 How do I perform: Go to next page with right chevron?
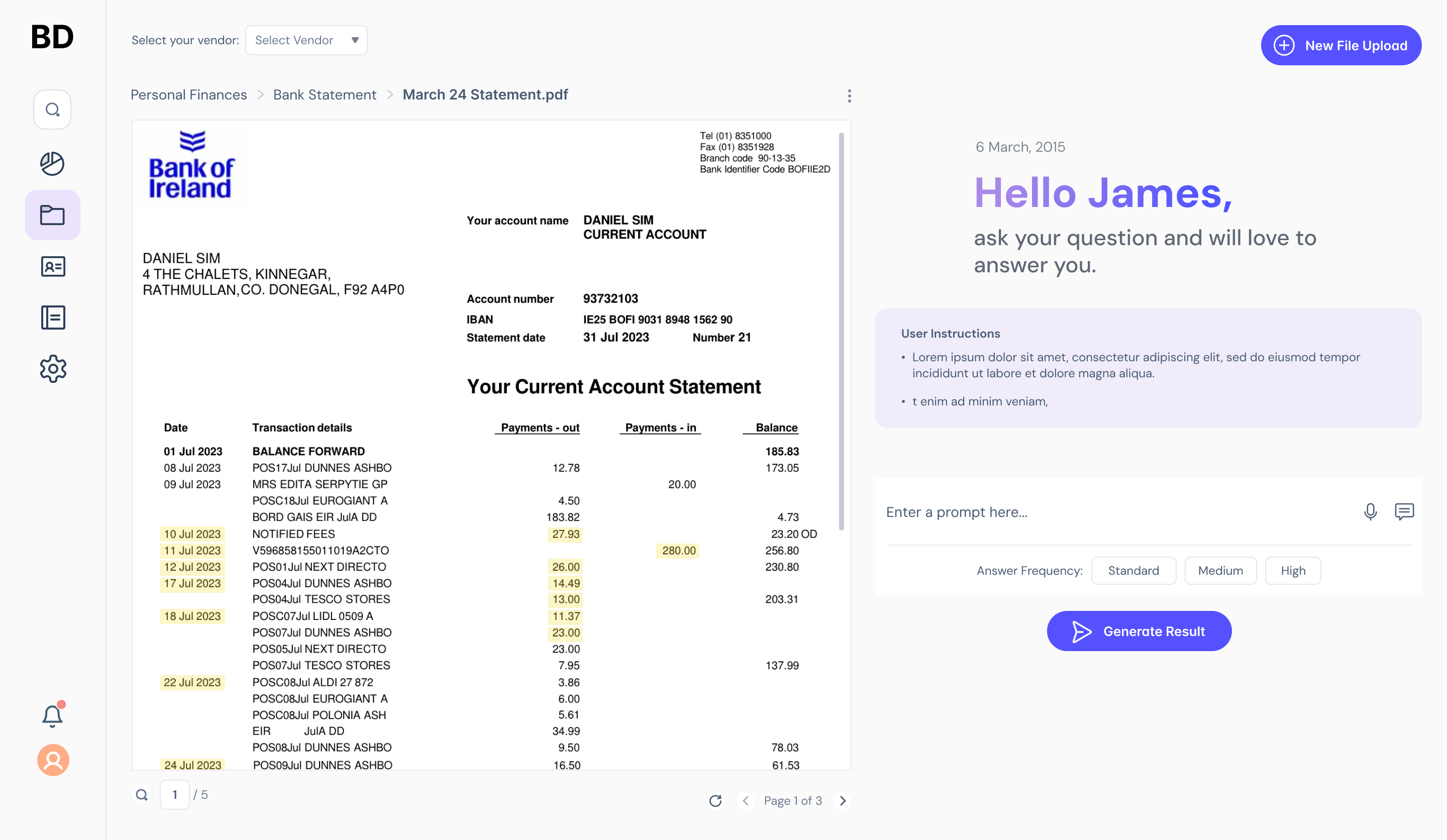pyautogui.click(x=843, y=800)
